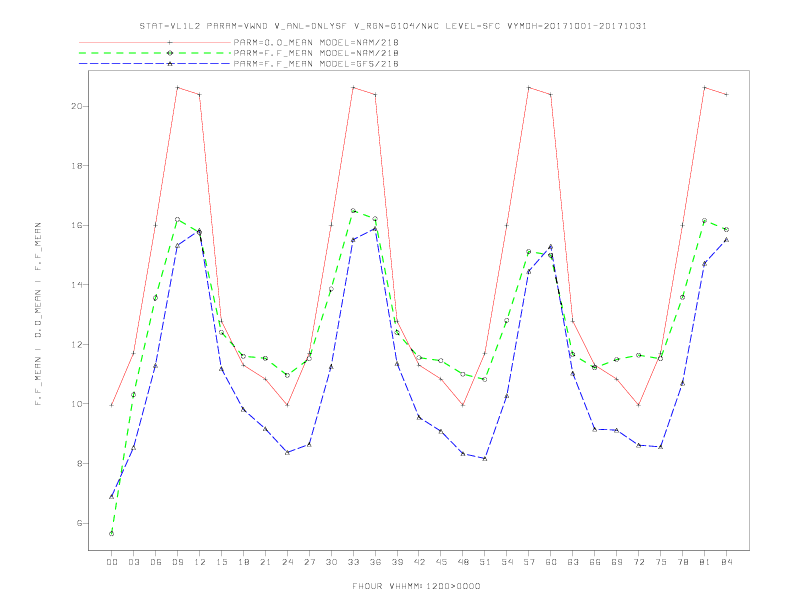Viewport: 792px width, 612px height.
Task: Click x-axis forecast hour label 33
Action: (x=353, y=562)
